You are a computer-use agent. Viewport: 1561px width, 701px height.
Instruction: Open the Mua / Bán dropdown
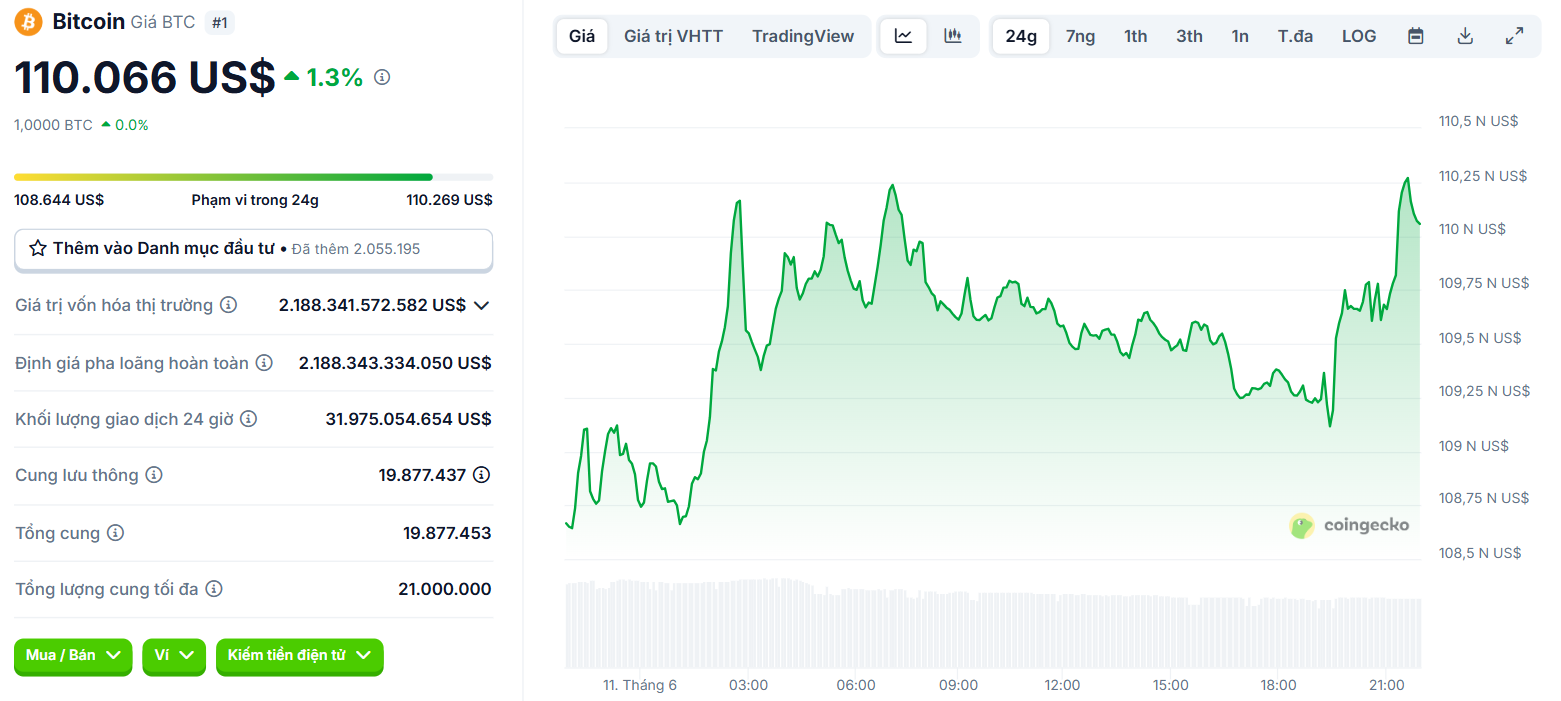73,655
